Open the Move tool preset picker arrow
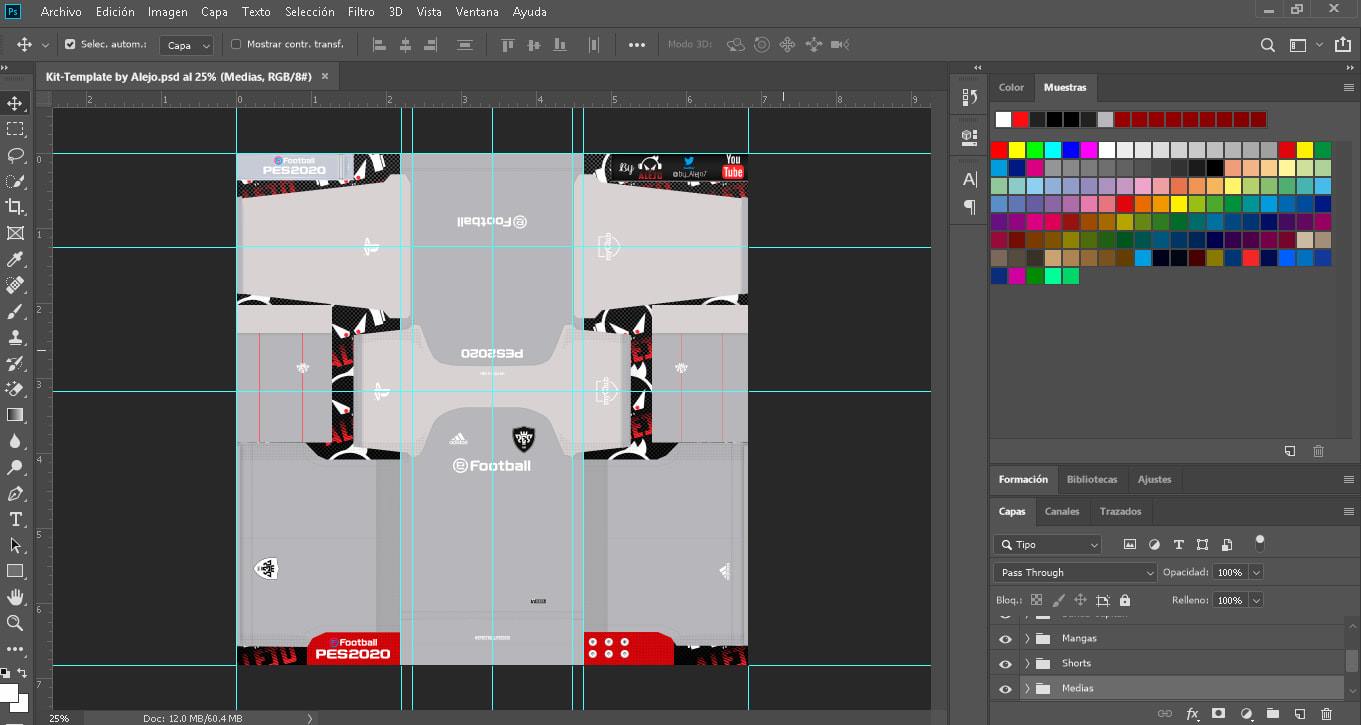Image resolution: width=1361 pixels, height=725 pixels. click(x=45, y=46)
